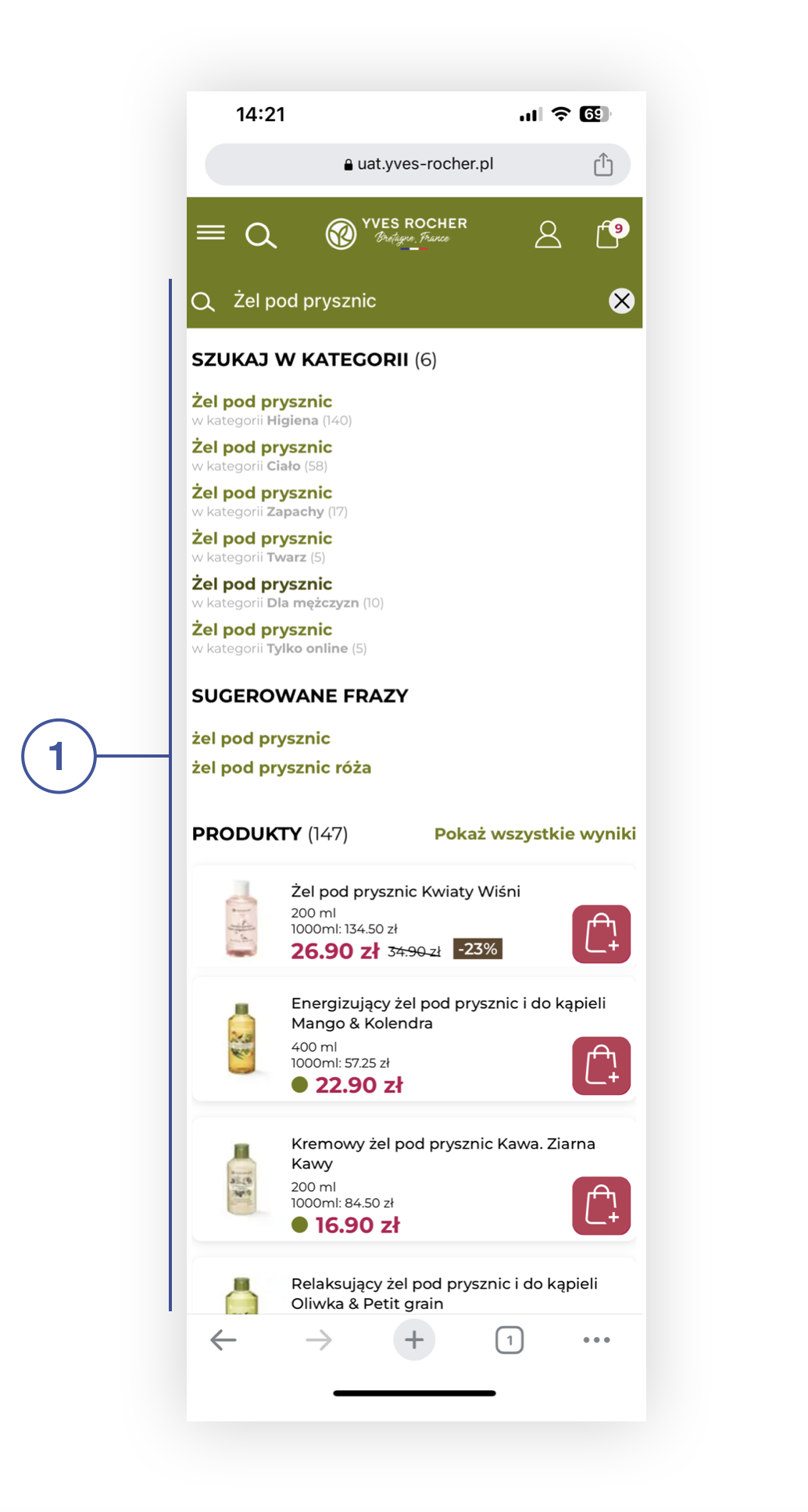The image size is (808, 1512).
Task: Open the browser tabs overview button
Action: coord(509,1340)
